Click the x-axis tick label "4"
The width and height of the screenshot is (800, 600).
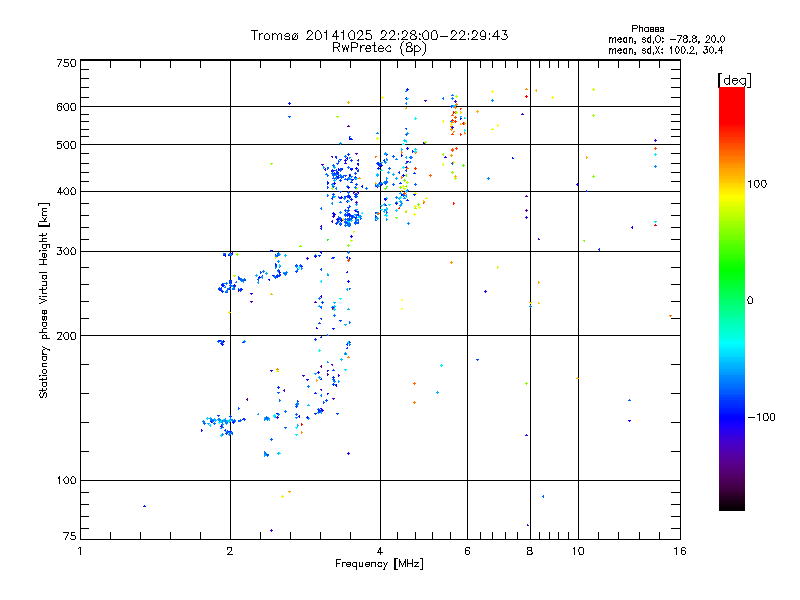click(380, 551)
